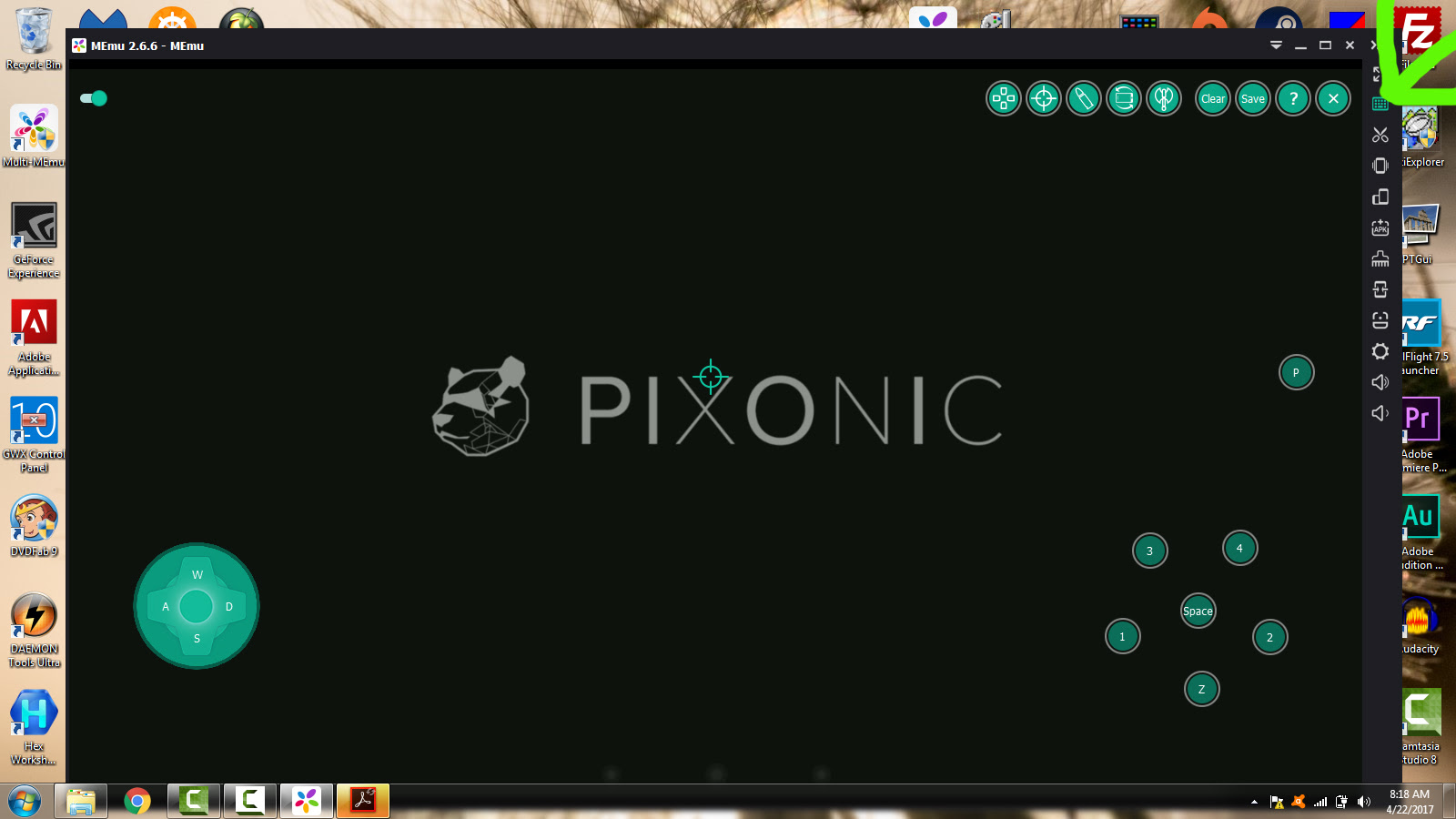This screenshot has width=1456, height=819.
Task: Increase volume using sidebar speaker icon
Action: pos(1380,382)
